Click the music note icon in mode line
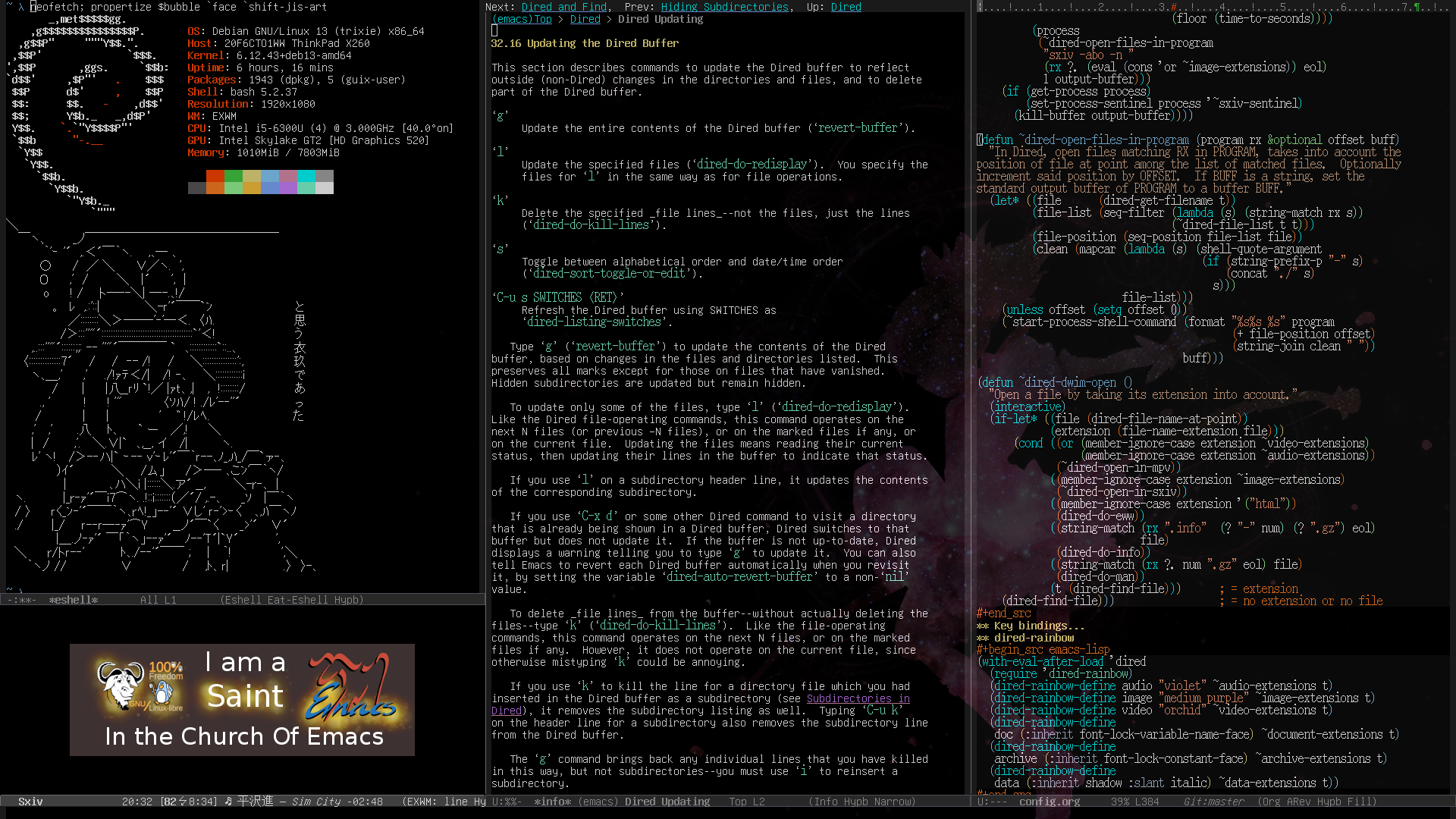Screen dimensions: 1456x819 (228, 802)
